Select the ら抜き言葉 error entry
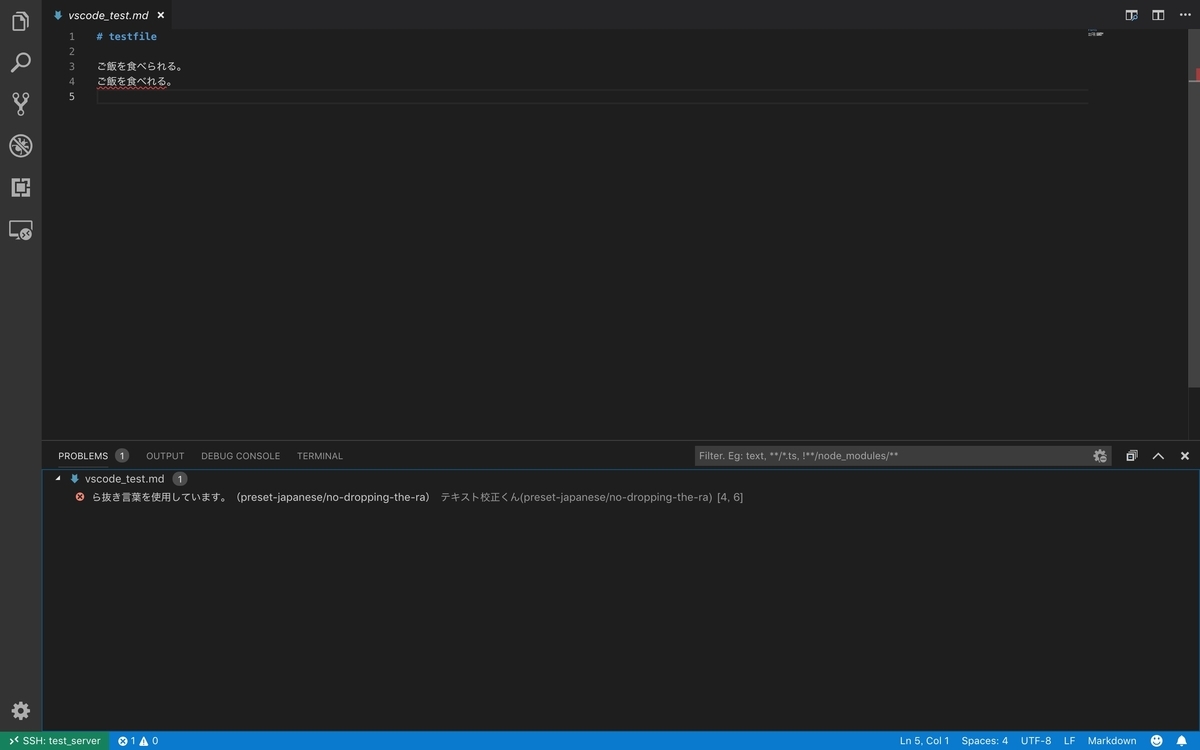The image size is (1200, 750). click(x=620, y=497)
